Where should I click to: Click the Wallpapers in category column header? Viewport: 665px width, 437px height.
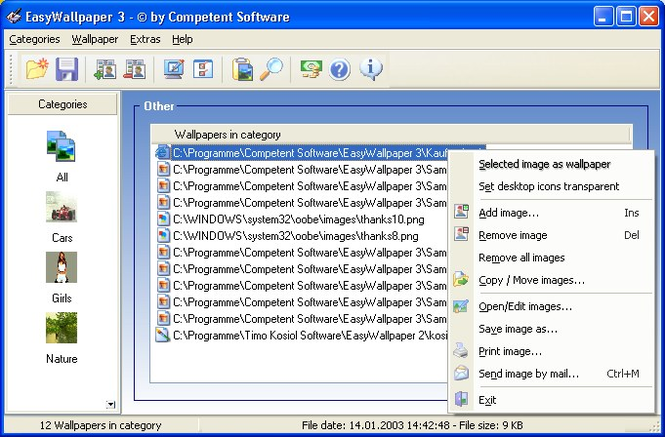(x=390, y=134)
